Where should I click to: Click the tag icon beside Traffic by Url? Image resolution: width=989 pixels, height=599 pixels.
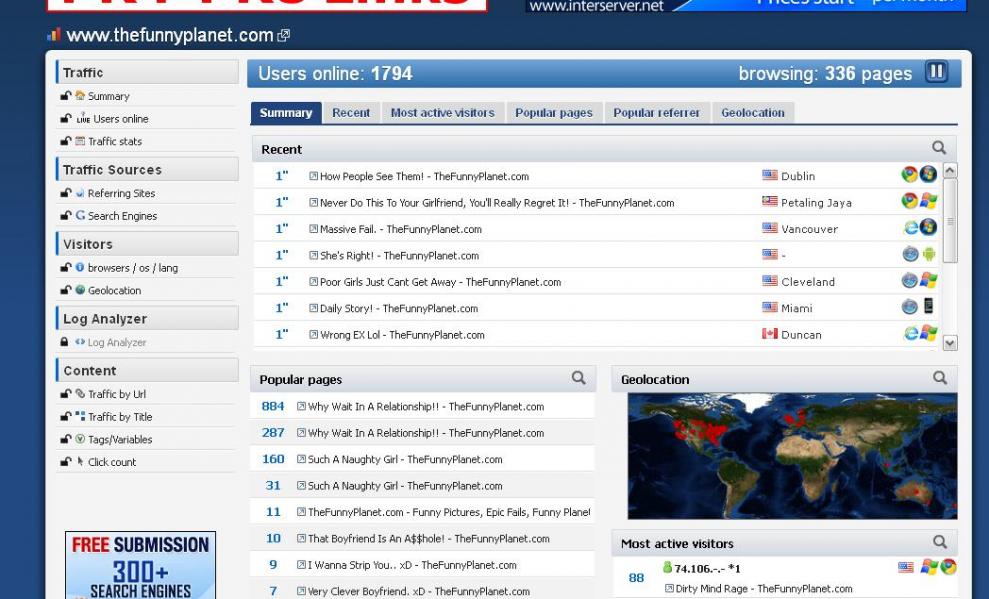[x=80, y=393]
